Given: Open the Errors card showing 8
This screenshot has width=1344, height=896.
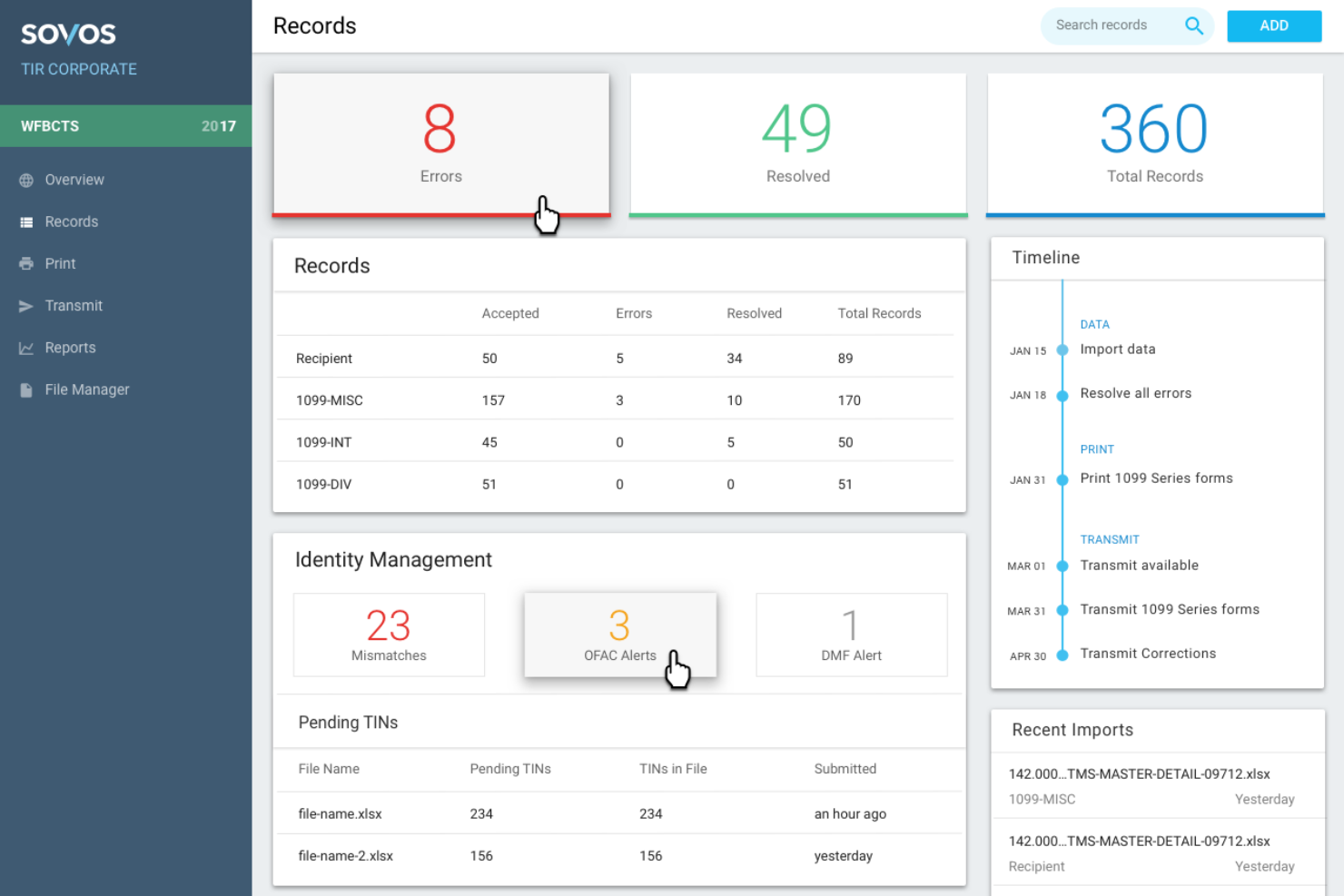Looking at the screenshot, I should (441, 143).
